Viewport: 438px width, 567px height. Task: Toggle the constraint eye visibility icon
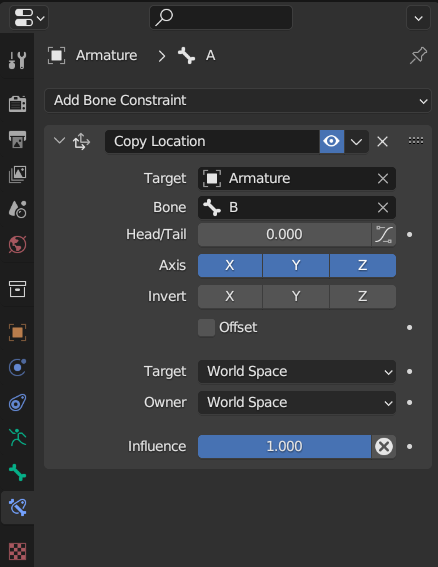pyautogui.click(x=332, y=141)
